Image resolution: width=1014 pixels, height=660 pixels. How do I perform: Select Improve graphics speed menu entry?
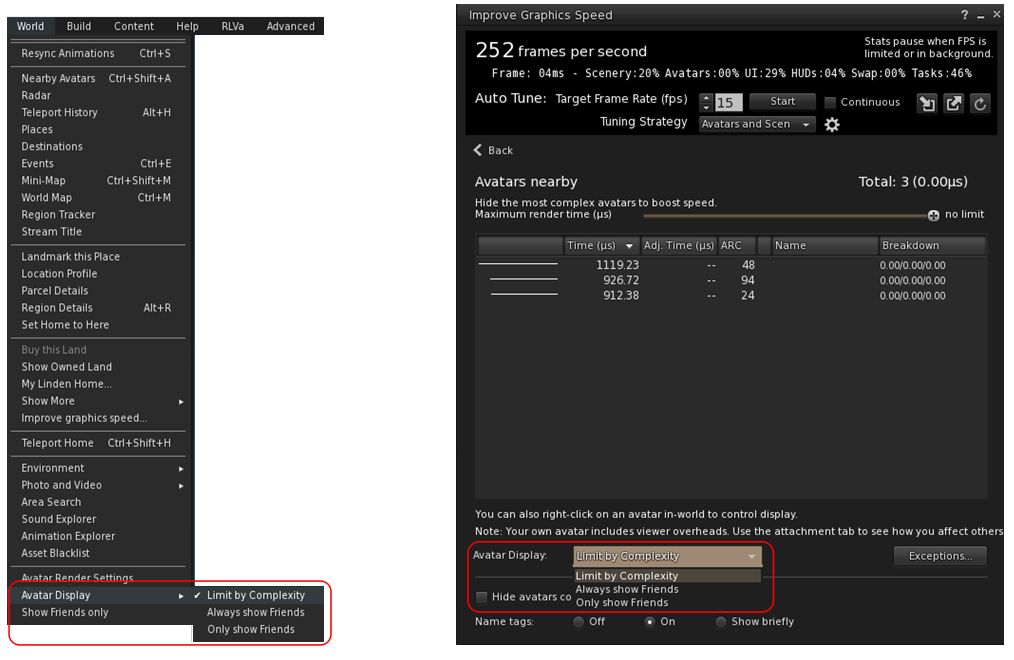click(x=84, y=418)
